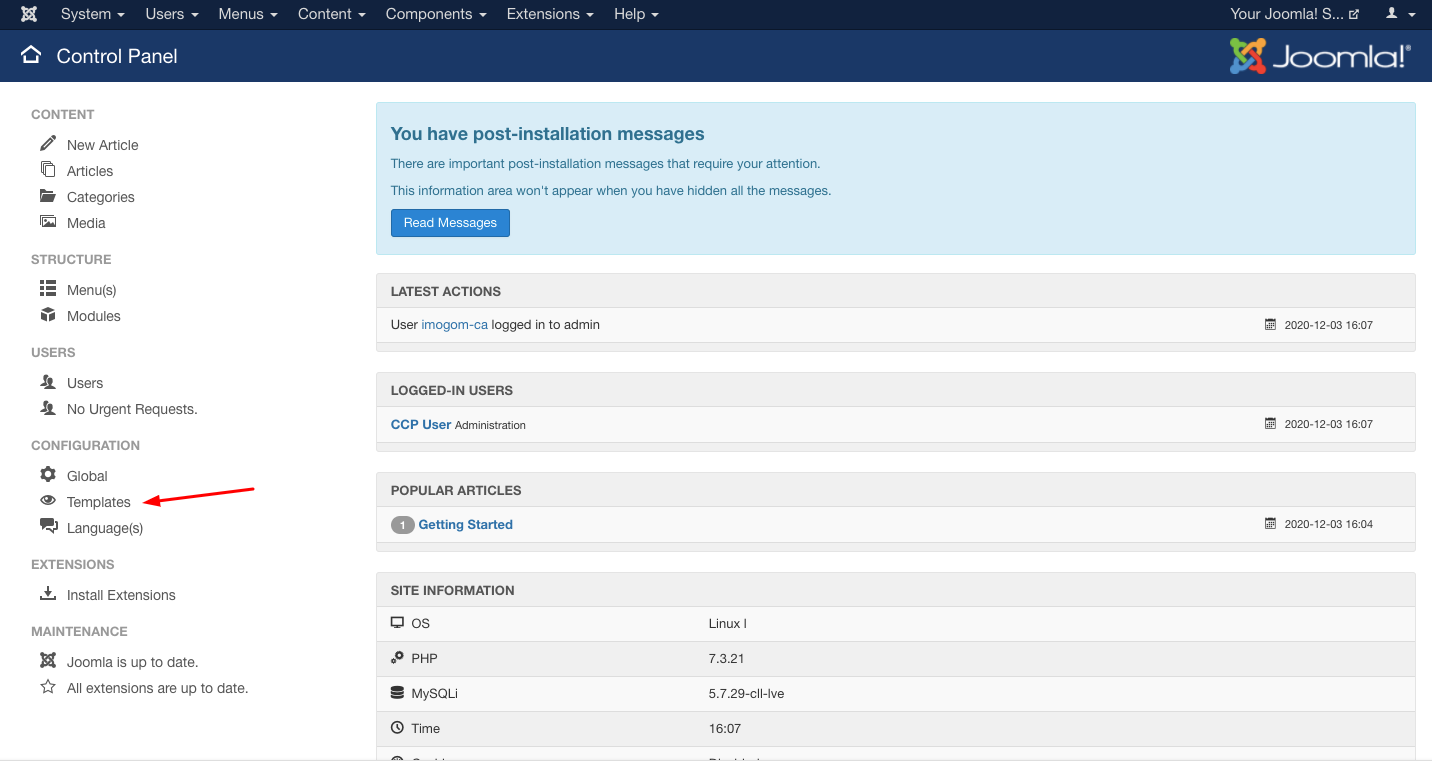This screenshot has width=1432, height=761.
Task: Click the Joomla logo icon in top bar
Action: click(x=29, y=14)
